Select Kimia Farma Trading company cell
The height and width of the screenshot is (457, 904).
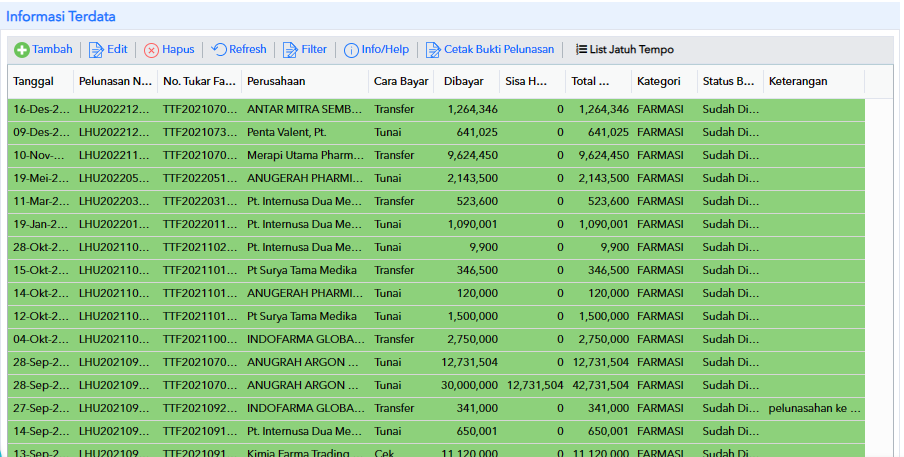[305, 451]
